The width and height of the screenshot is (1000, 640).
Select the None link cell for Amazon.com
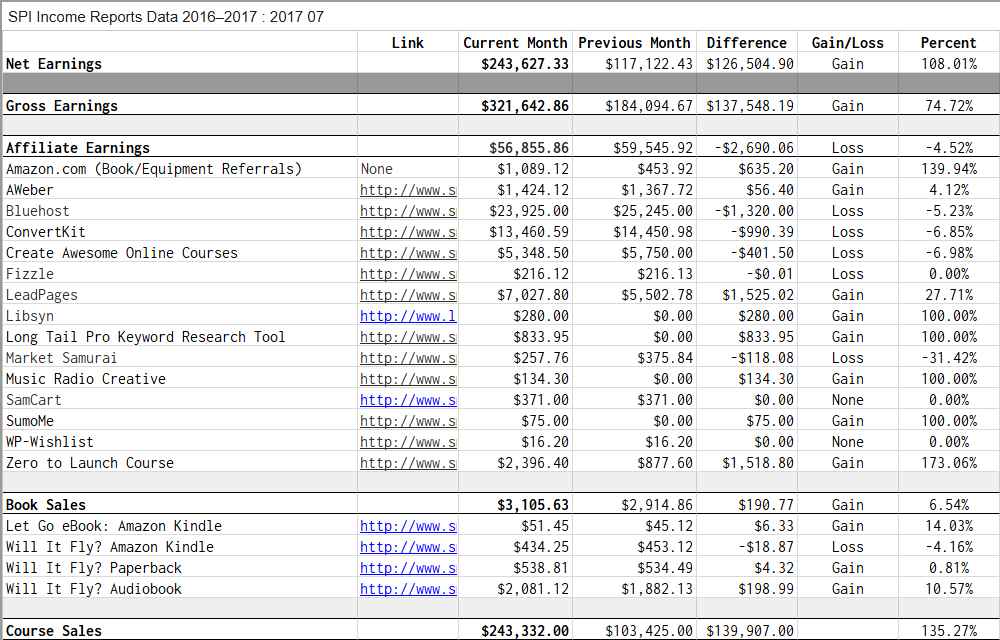(377, 169)
